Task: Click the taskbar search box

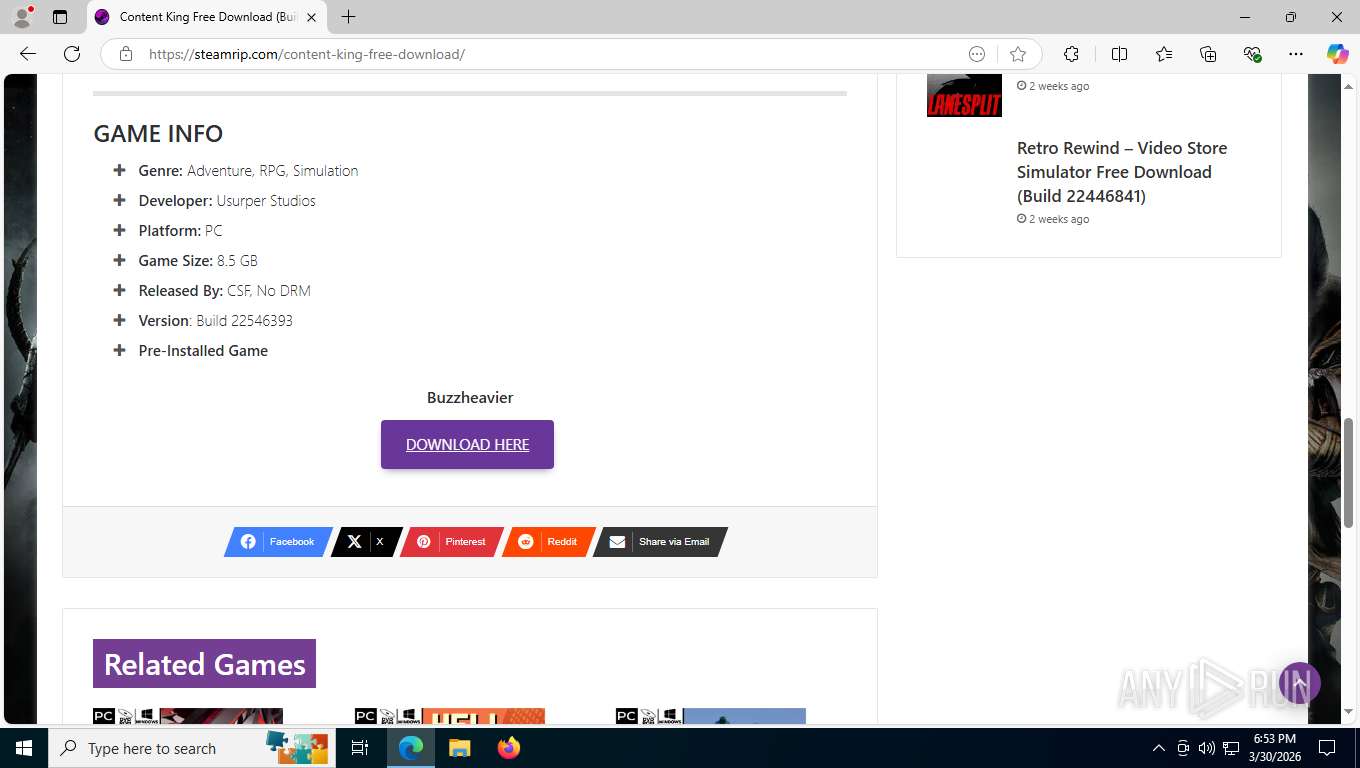Action: [192, 748]
